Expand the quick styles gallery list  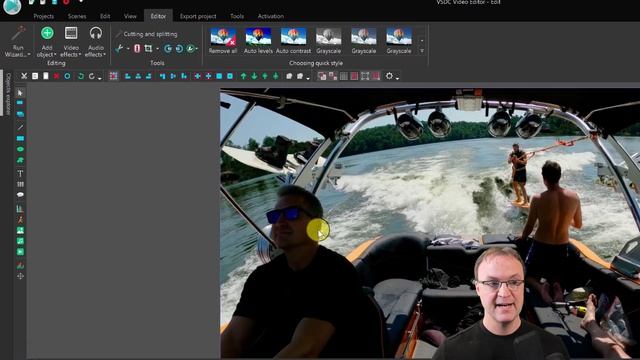(422, 51)
